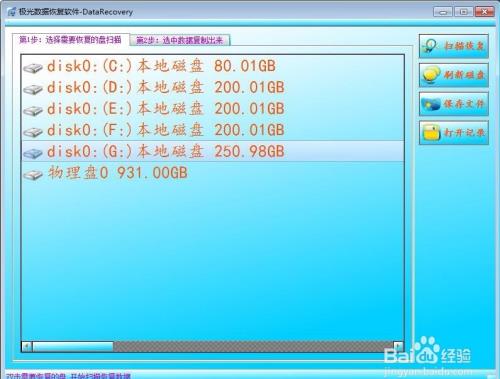The image size is (500, 379).
Task: Click the DataRecovery app icon in title bar
Action: tap(11, 12)
